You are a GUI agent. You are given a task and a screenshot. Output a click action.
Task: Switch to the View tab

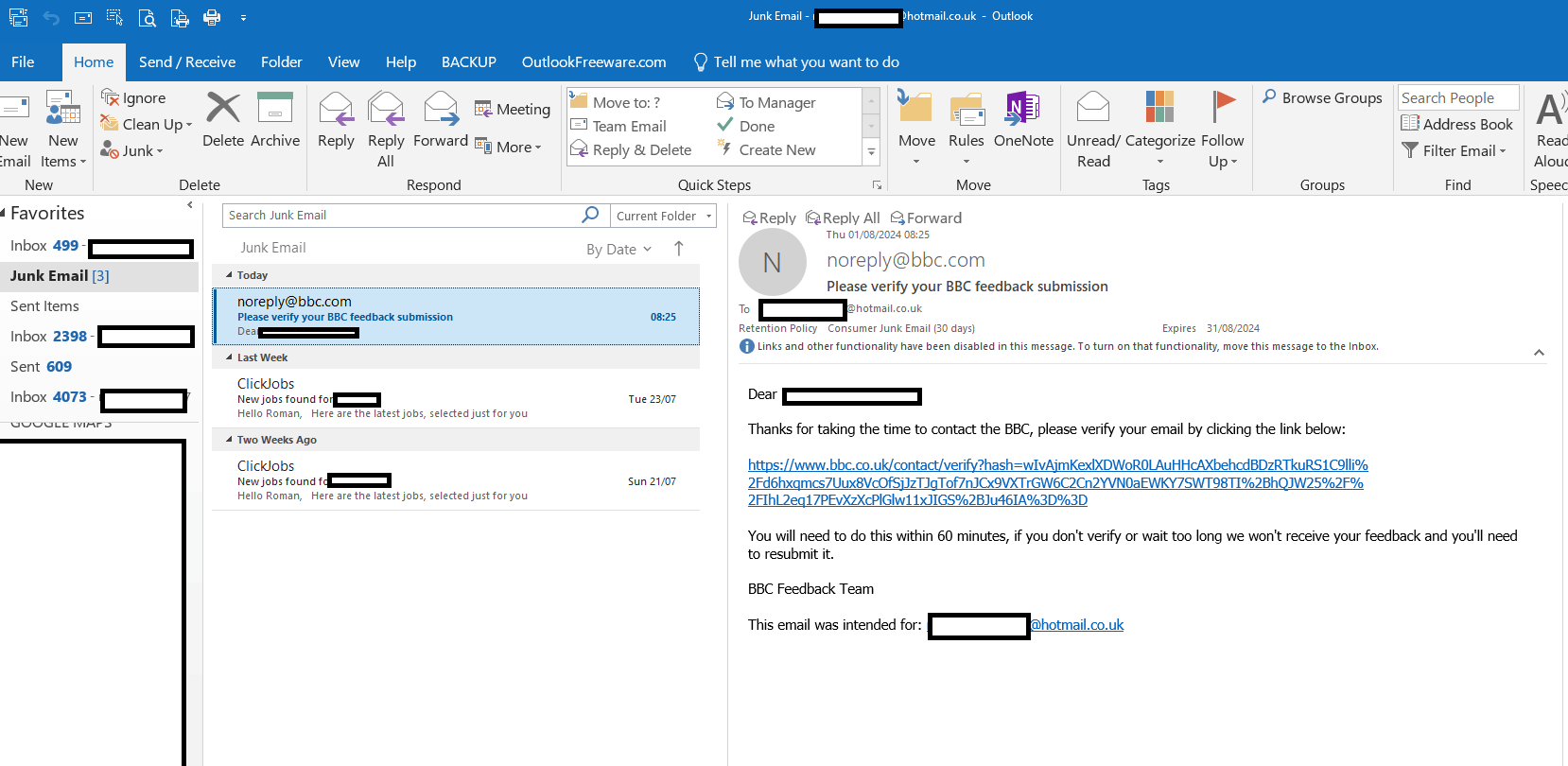(x=343, y=61)
